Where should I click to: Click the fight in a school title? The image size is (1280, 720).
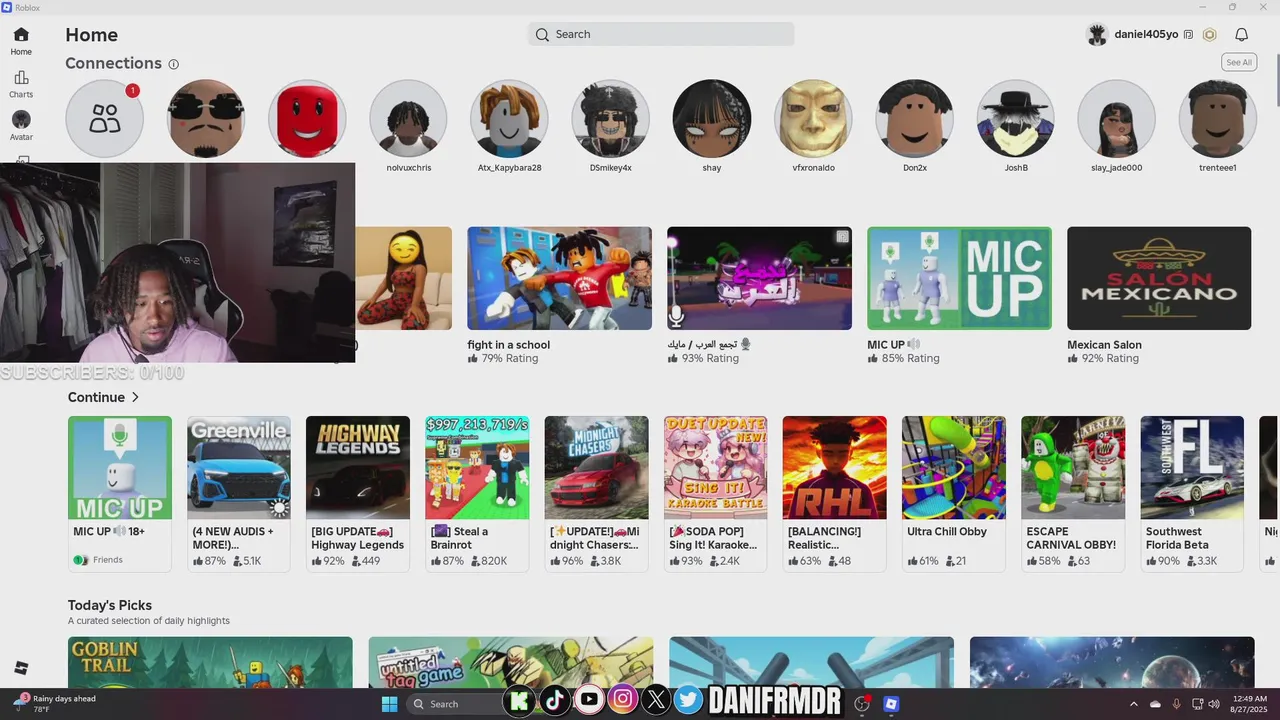[508, 345]
